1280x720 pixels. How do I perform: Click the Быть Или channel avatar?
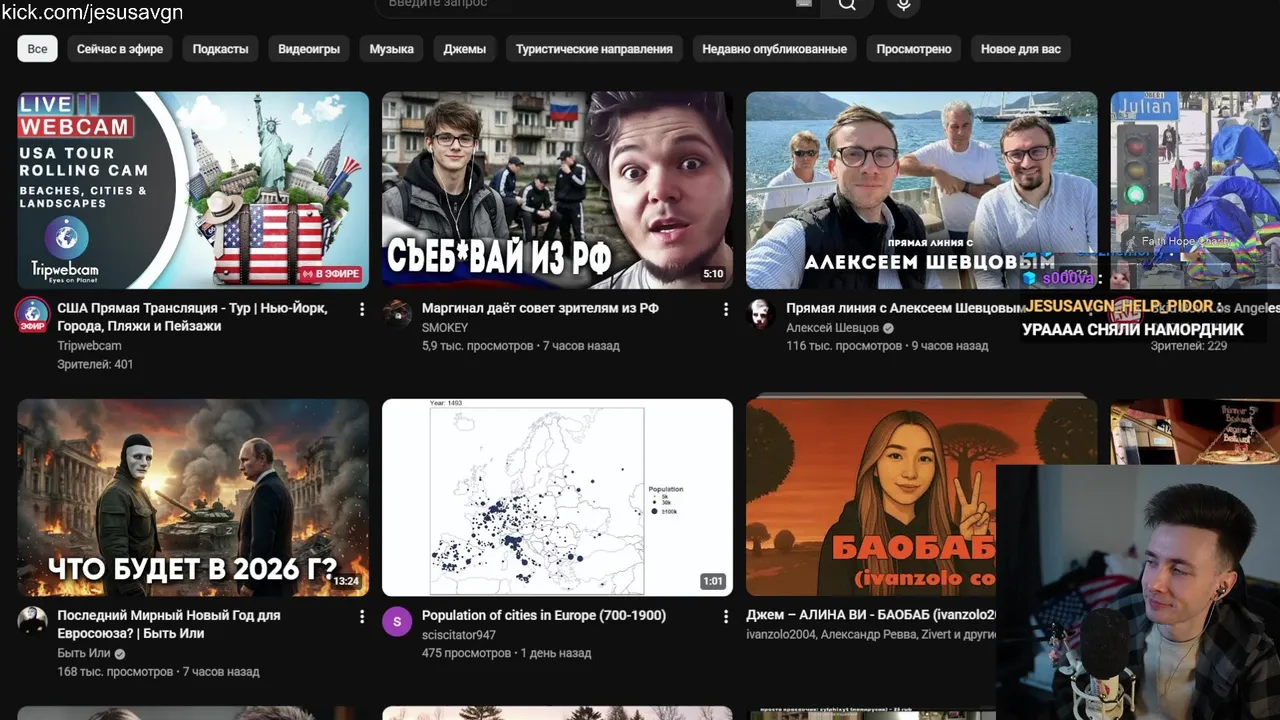pos(33,621)
